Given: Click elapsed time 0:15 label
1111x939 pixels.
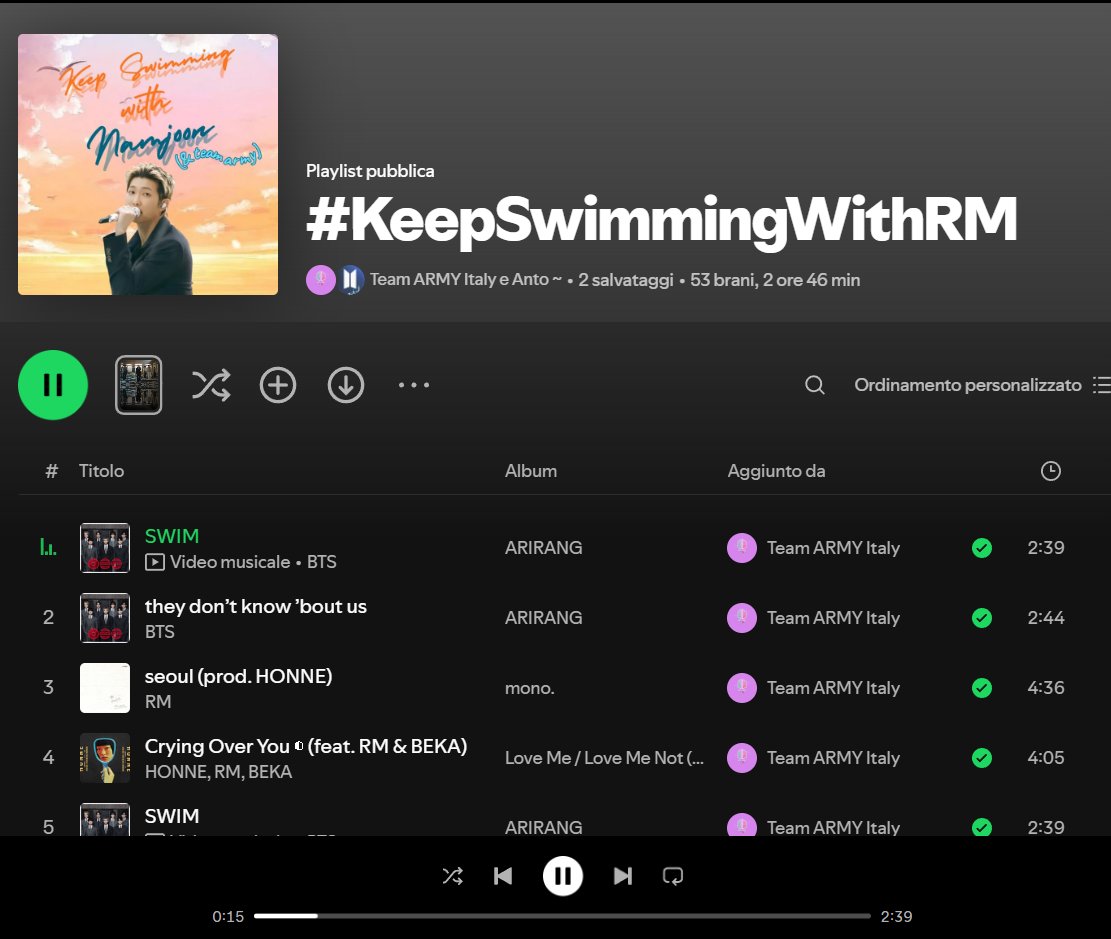Looking at the screenshot, I should click(228, 916).
